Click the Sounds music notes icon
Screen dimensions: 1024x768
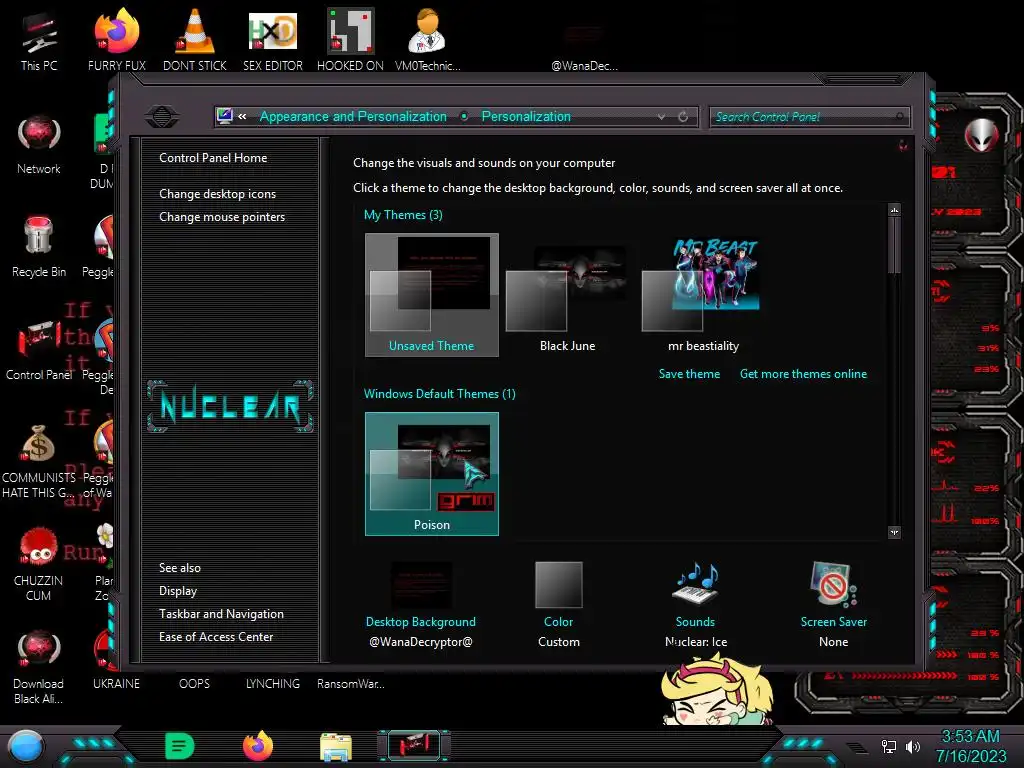pos(696,583)
